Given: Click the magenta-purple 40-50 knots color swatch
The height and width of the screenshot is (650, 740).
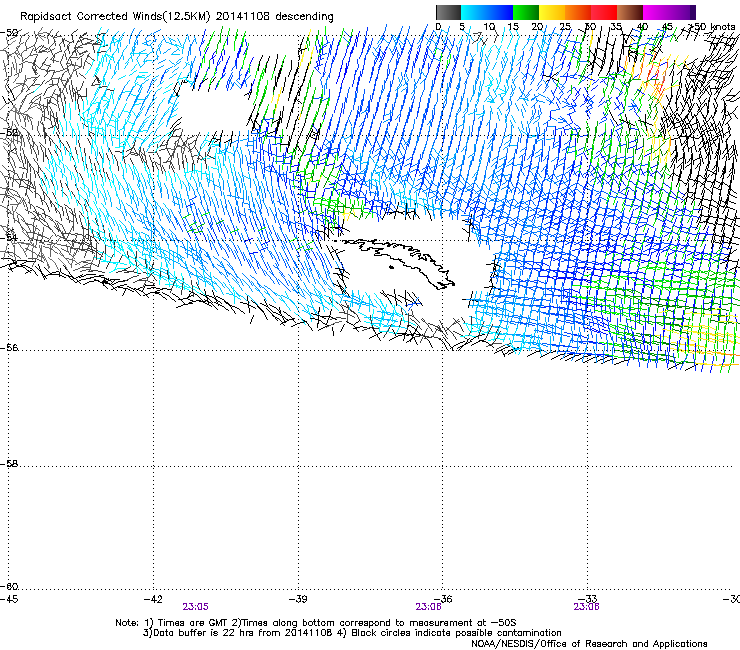Looking at the screenshot, I should click(x=669, y=12).
